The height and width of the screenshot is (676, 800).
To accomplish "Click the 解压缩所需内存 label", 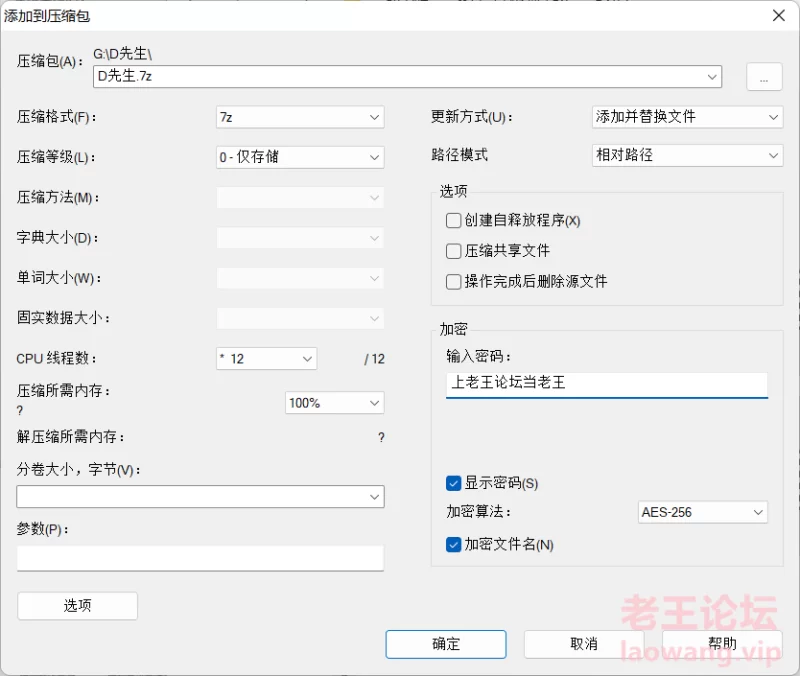I will pos(70,437).
